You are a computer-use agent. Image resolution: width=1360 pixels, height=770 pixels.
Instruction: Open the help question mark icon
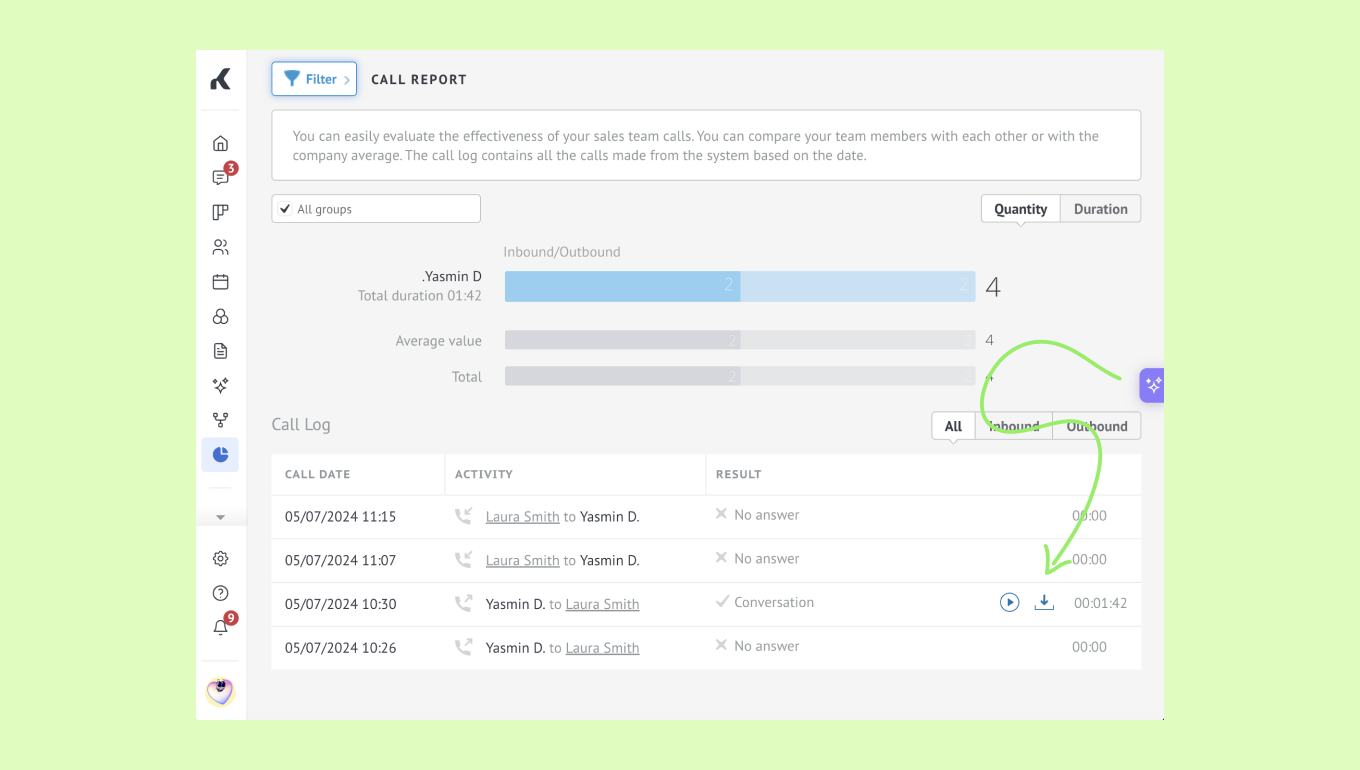[220, 593]
